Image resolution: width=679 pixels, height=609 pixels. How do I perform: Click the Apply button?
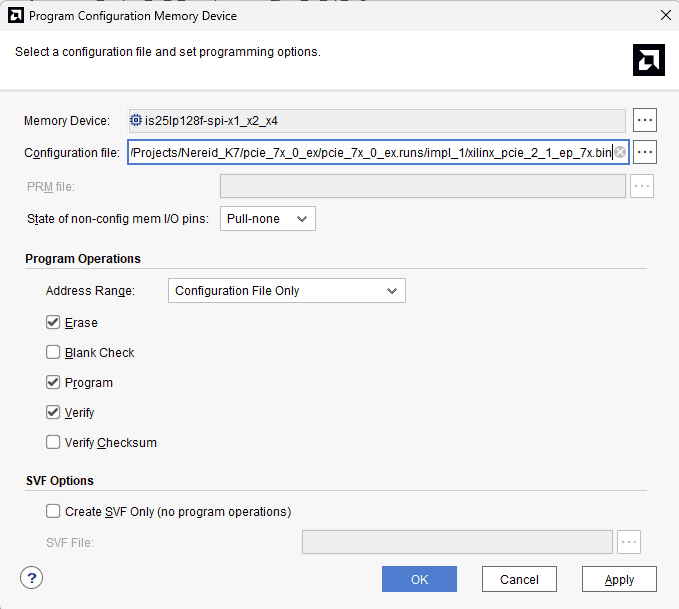(619, 579)
